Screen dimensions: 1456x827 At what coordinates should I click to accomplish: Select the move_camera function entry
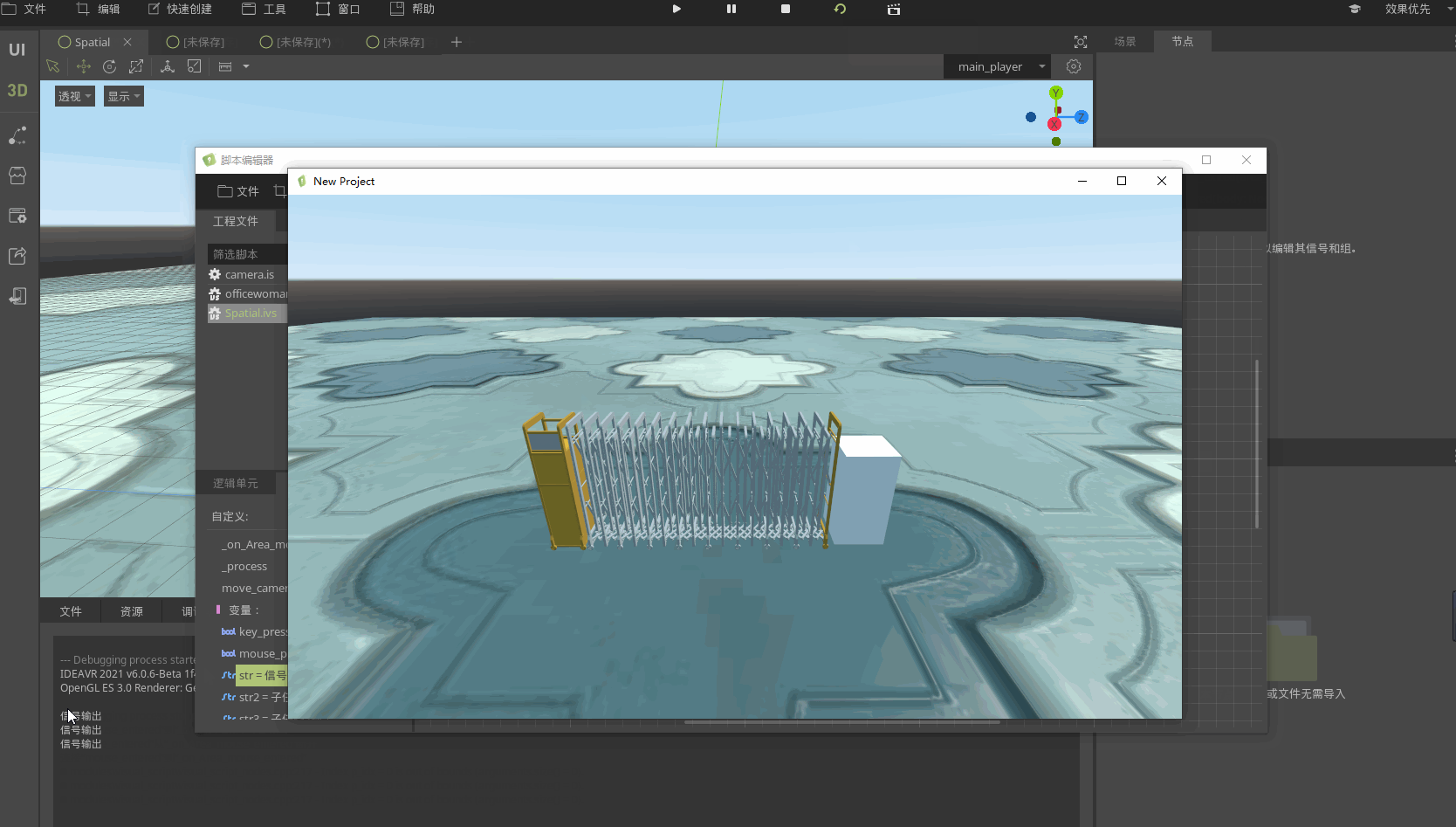[254, 589]
